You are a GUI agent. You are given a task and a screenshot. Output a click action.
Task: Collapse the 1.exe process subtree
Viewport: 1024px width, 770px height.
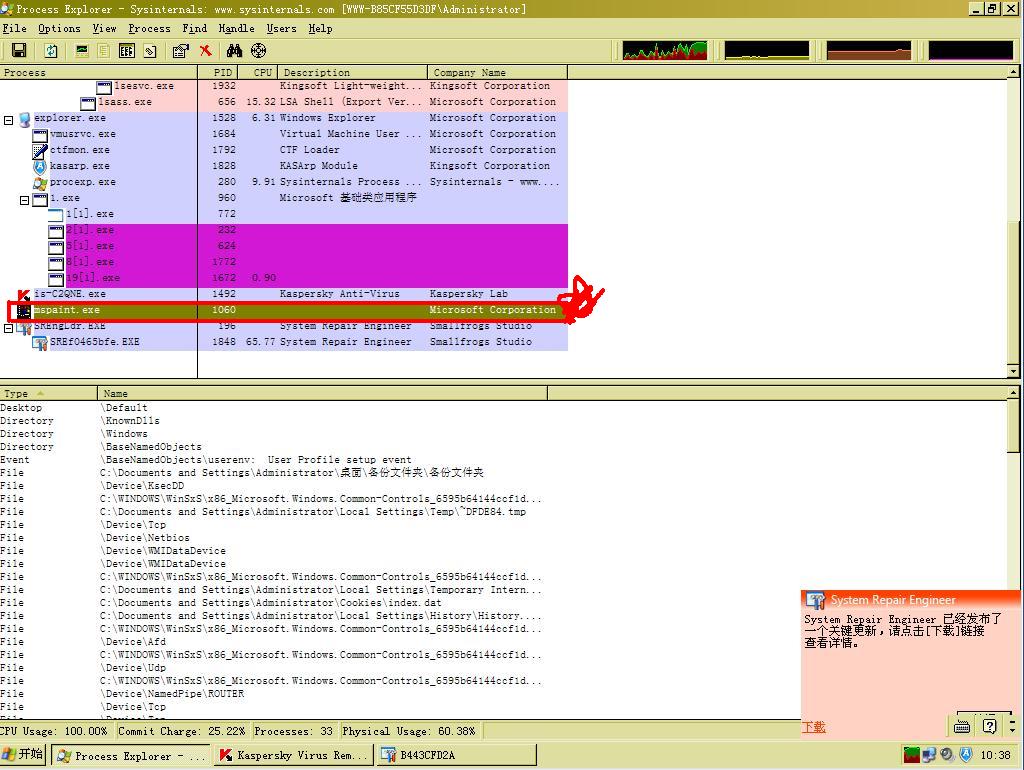[25, 199]
